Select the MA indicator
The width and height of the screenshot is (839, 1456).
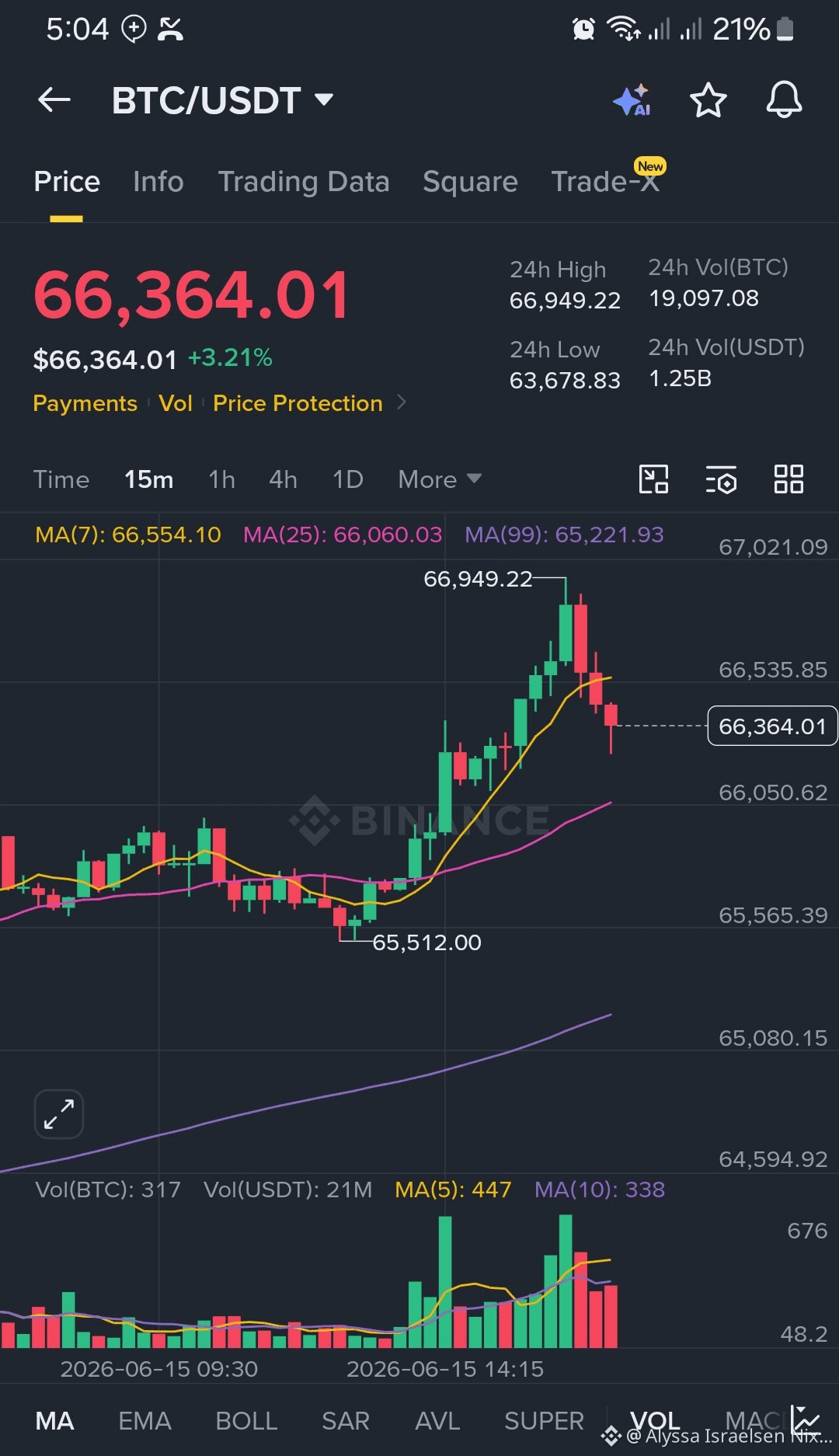55,1421
